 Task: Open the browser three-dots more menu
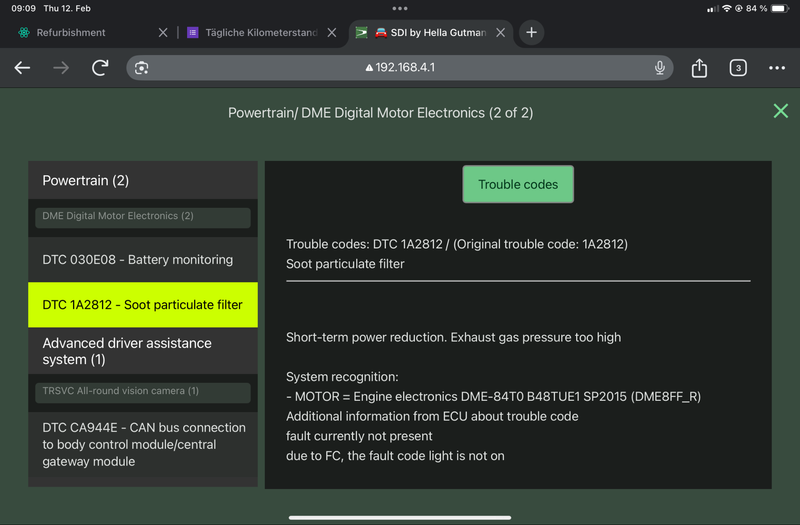click(x=777, y=68)
